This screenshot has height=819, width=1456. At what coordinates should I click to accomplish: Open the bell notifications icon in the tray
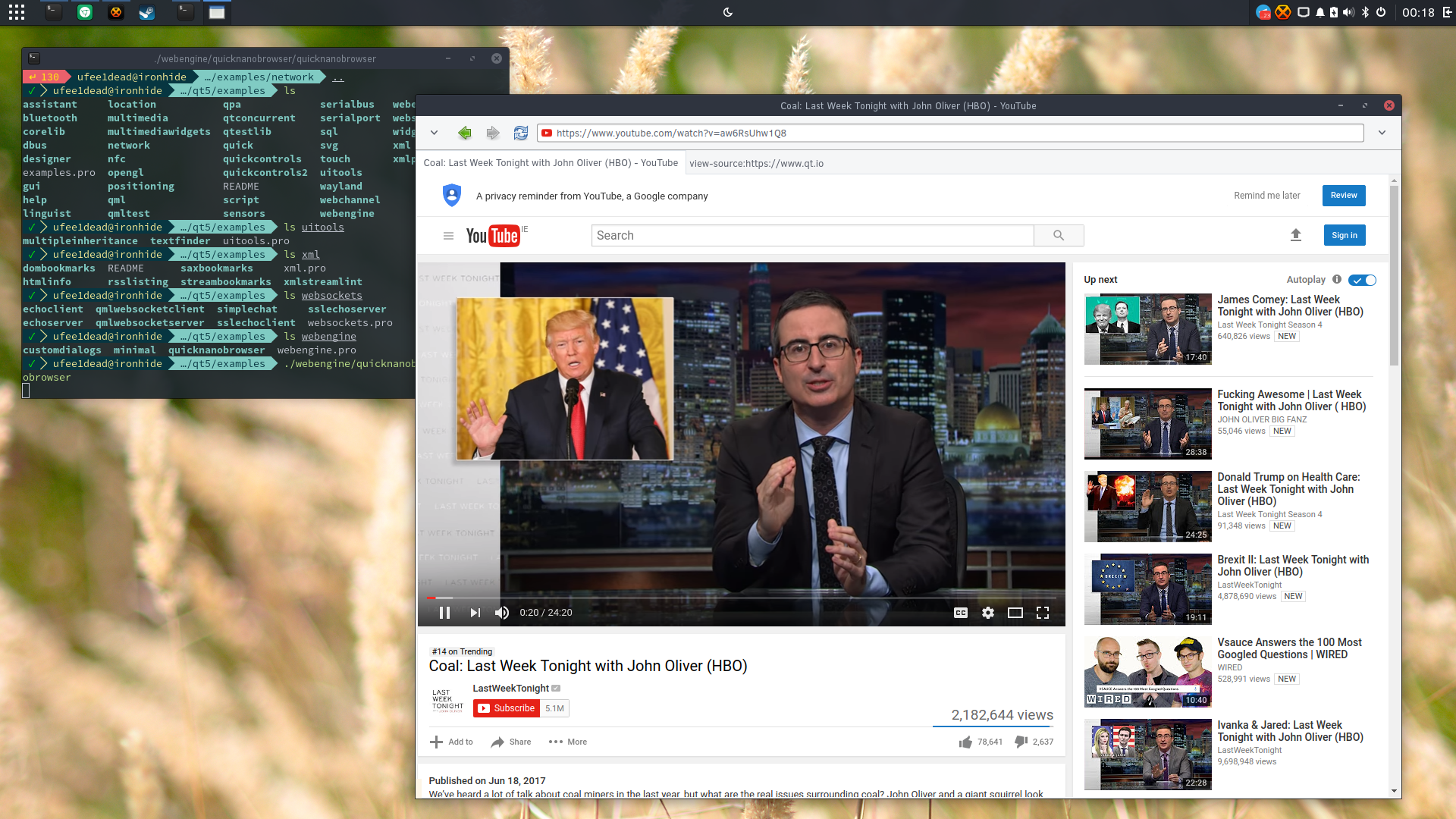pyautogui.click(x=1320, y=12)
